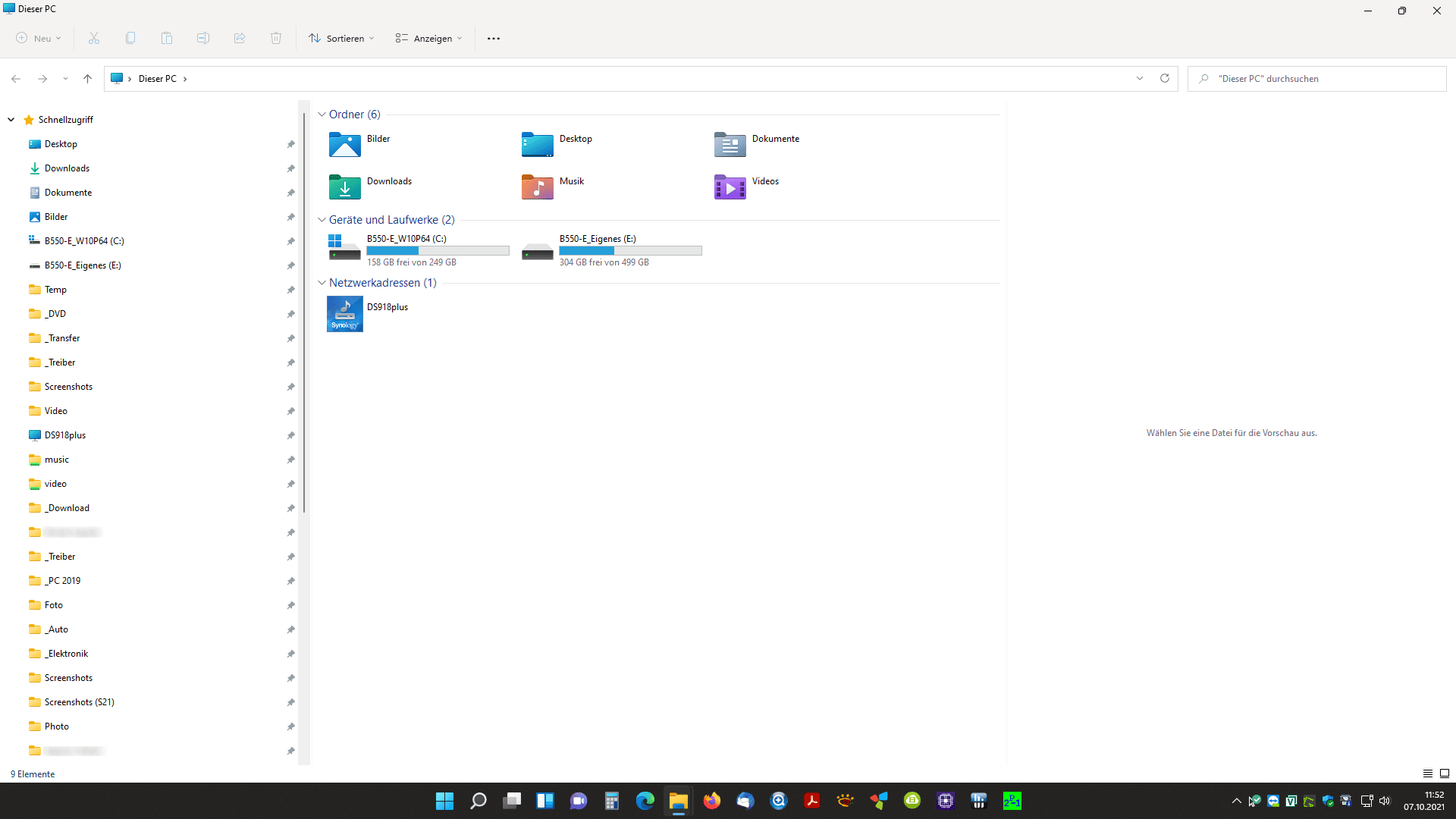The width and height of the screenshot is (1456, 819).
Task: Switch to details view icon in status bar
Action: (x=1428, y=773)
